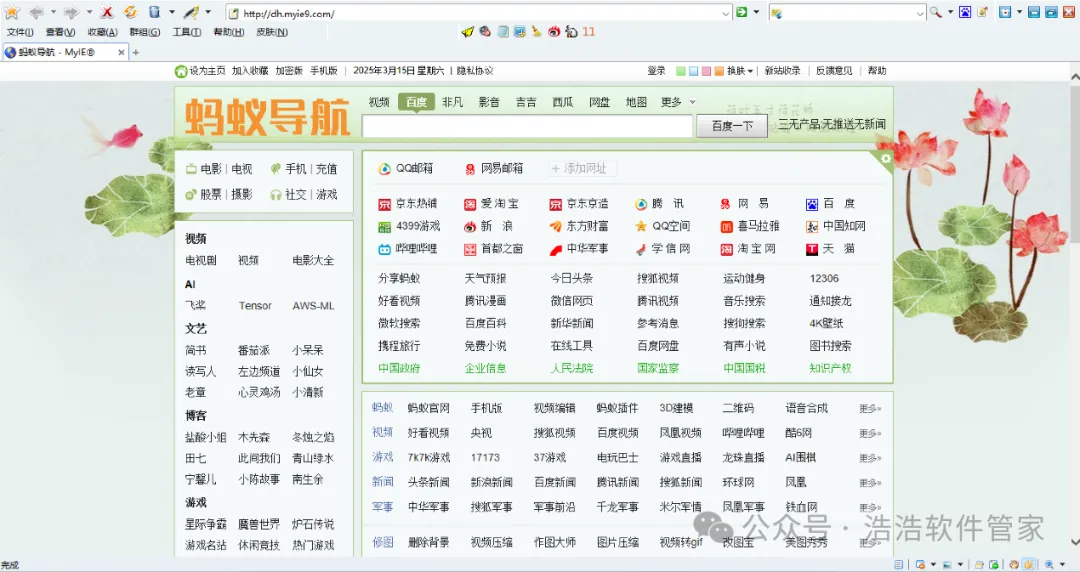Open the 电影 | 电视 category

[219, 169]
